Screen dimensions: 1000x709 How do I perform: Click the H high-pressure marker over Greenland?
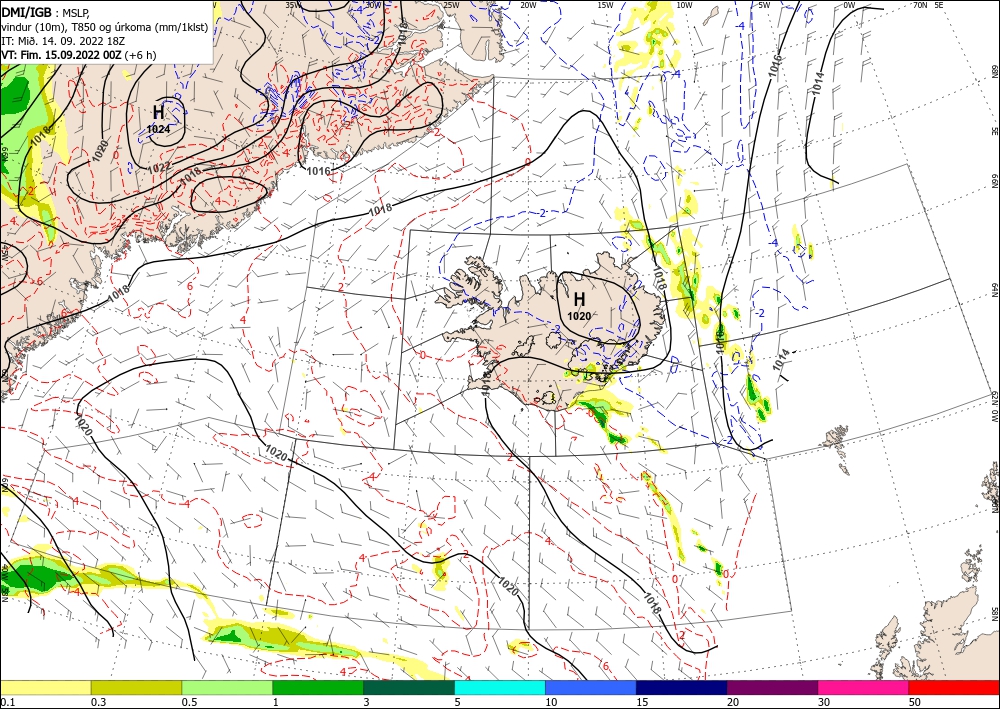tap(158, 112)
